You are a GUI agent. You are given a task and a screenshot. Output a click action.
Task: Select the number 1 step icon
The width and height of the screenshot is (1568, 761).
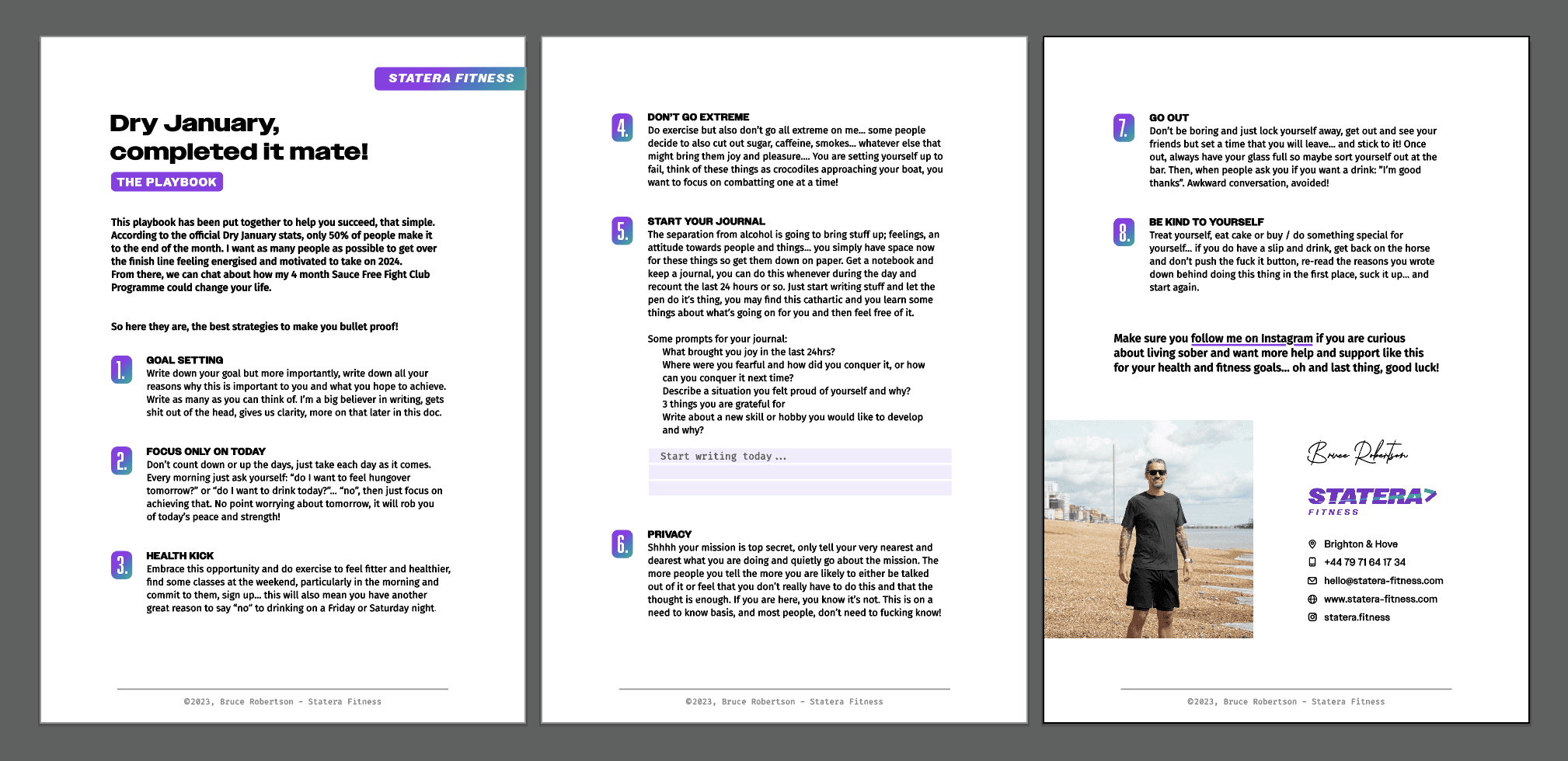pos(121,370)
